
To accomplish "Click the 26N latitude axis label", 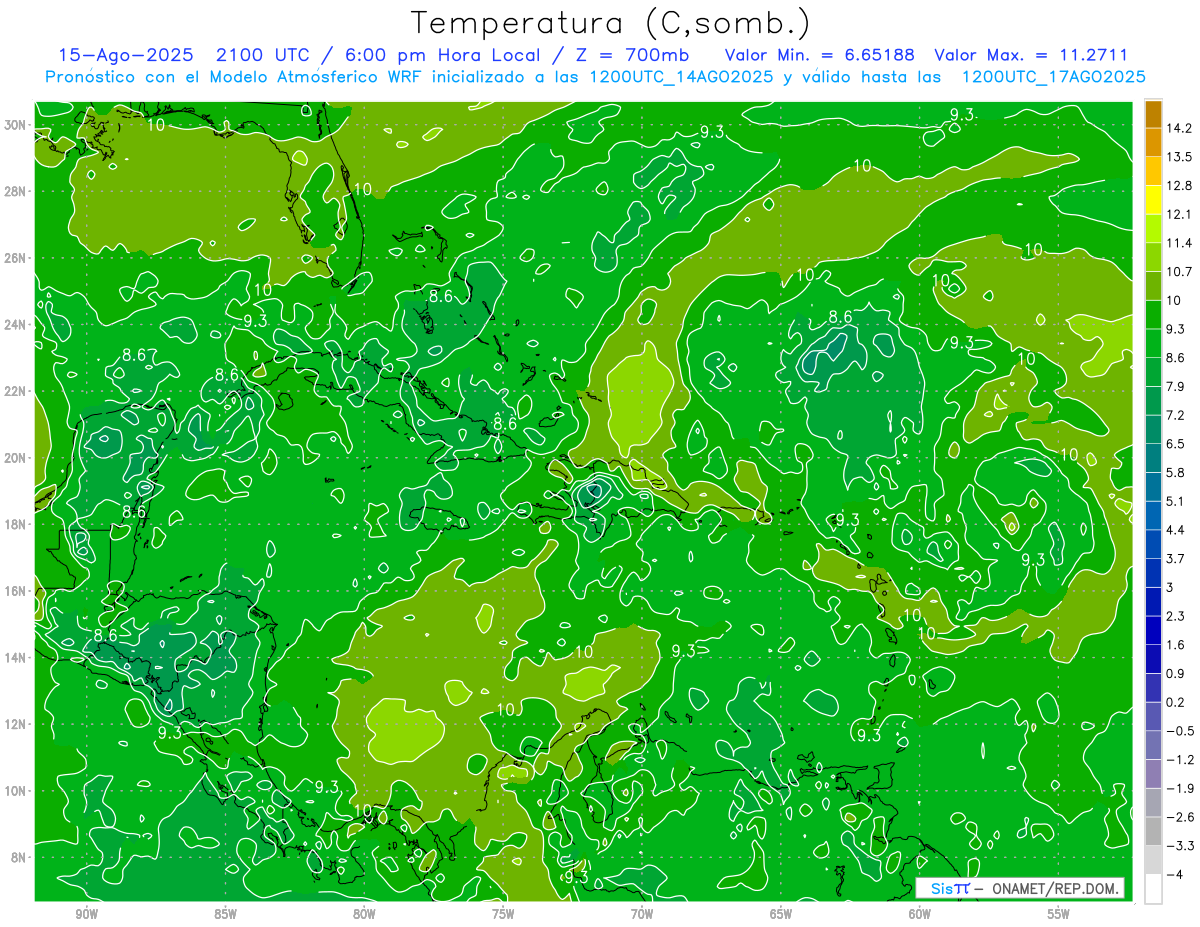I will [17, 258].
